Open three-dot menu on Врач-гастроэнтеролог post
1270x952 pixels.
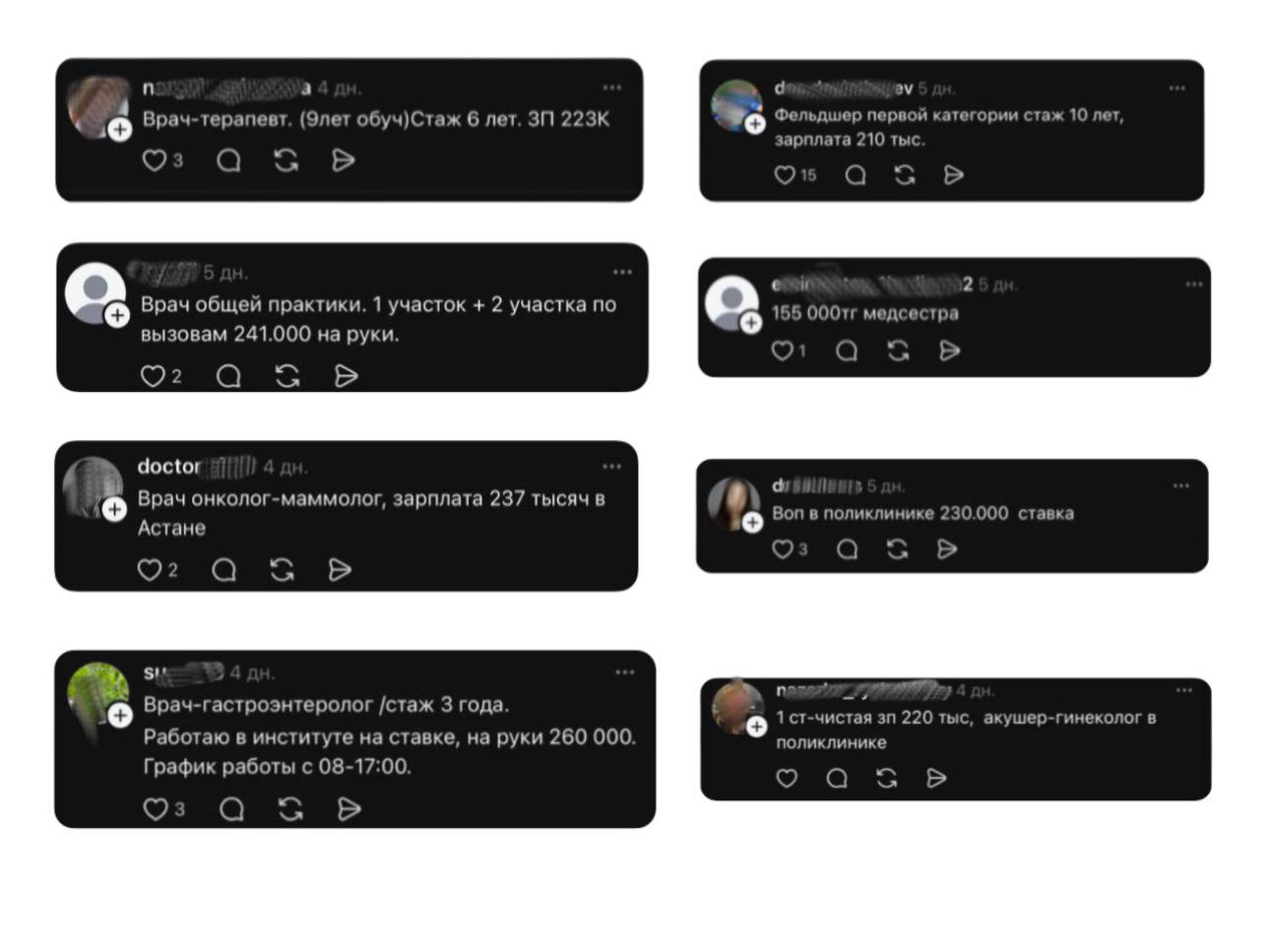click(625, 672)
